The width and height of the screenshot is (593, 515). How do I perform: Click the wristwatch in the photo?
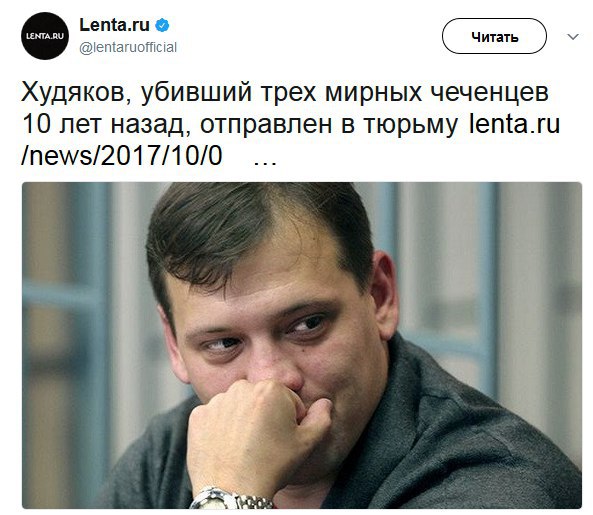click(x=231, y=498)
